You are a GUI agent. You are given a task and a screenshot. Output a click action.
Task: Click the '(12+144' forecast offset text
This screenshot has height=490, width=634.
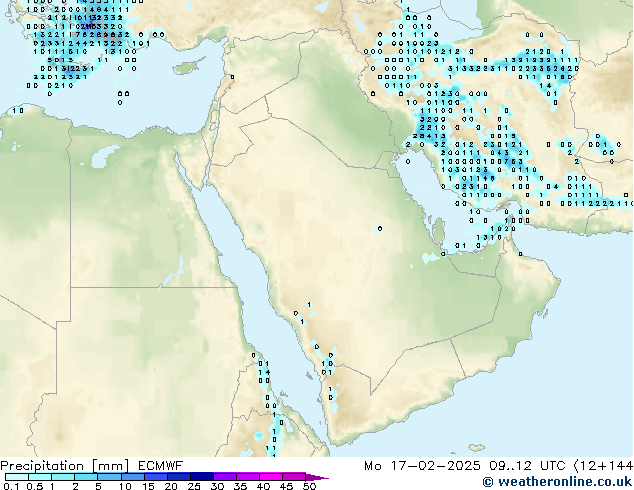[x=603, y=466]
